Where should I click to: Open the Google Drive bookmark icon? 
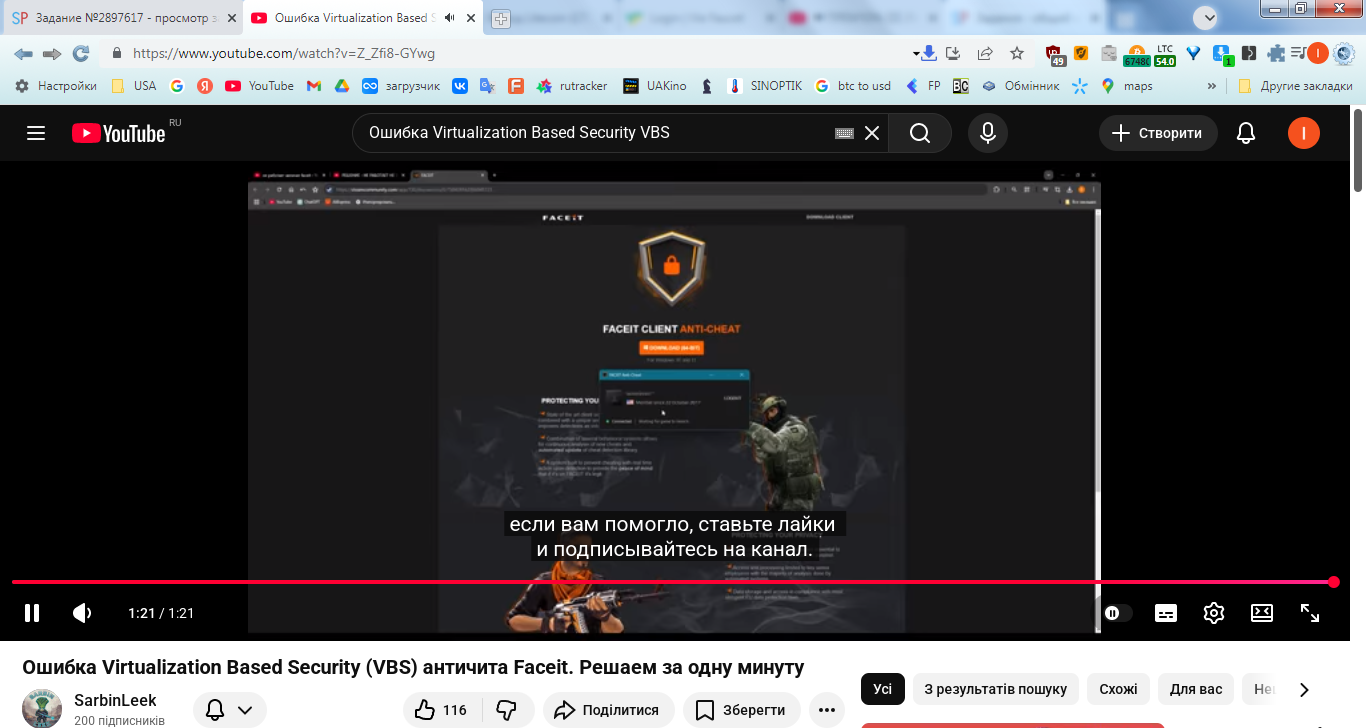tap(341, 86)
